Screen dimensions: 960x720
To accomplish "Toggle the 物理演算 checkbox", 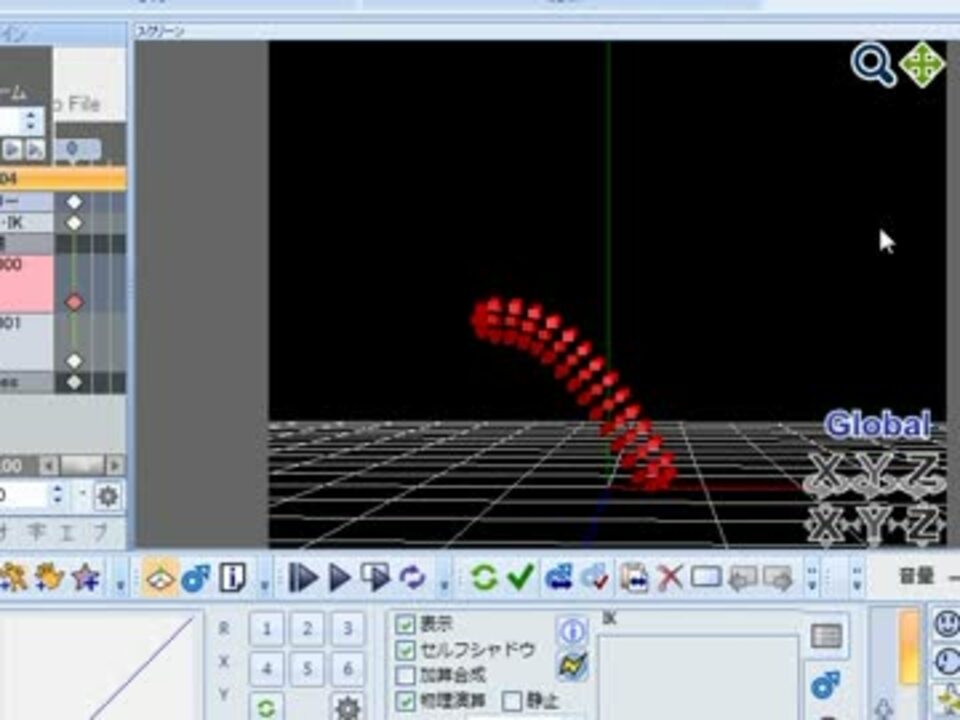I will 405,700.
